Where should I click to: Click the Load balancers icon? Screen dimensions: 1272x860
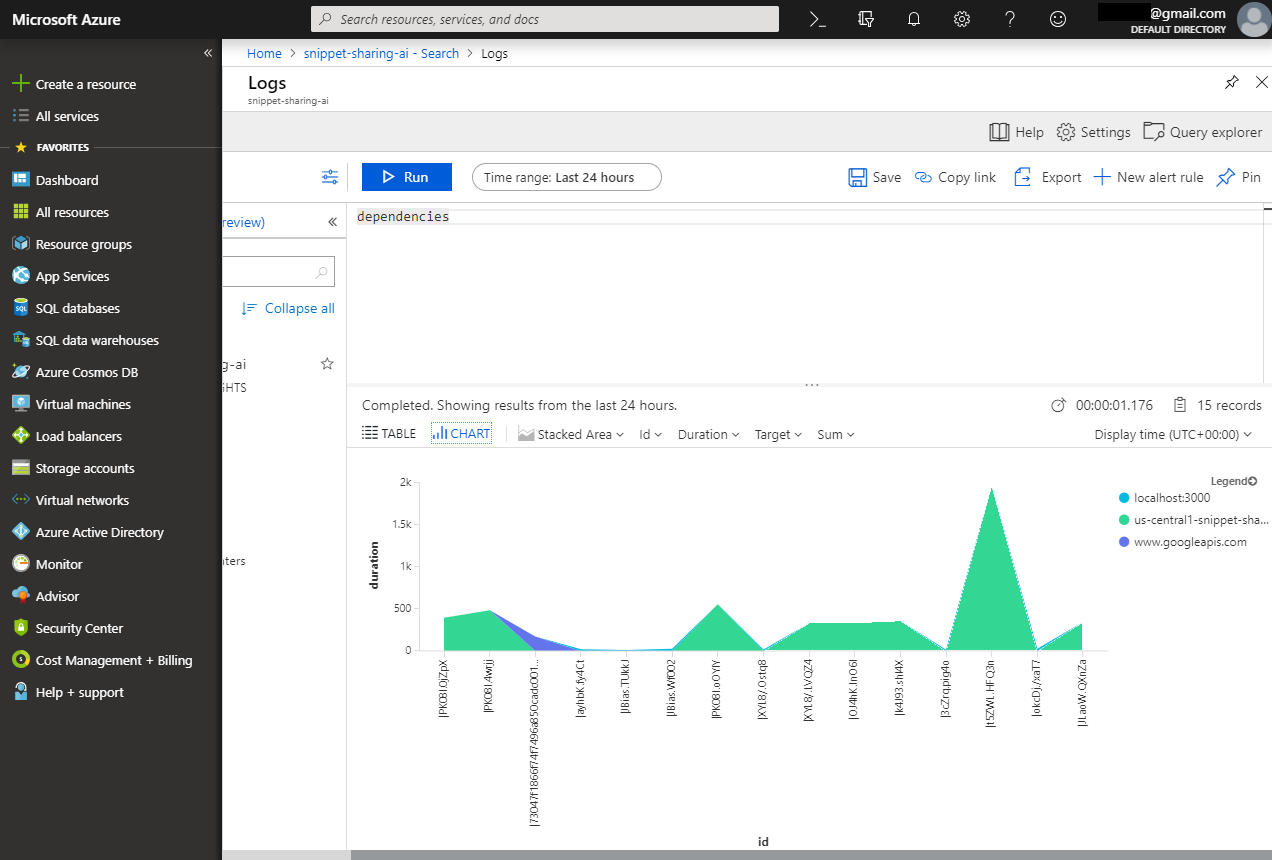pyautogui.click(x=20, y=436)
